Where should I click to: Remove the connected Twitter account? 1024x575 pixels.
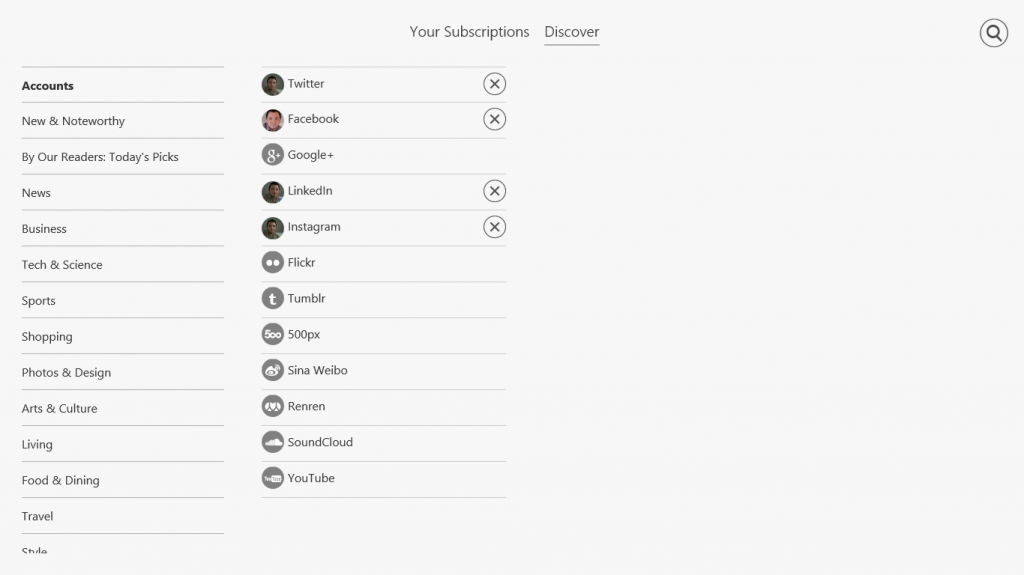[494, 84]
